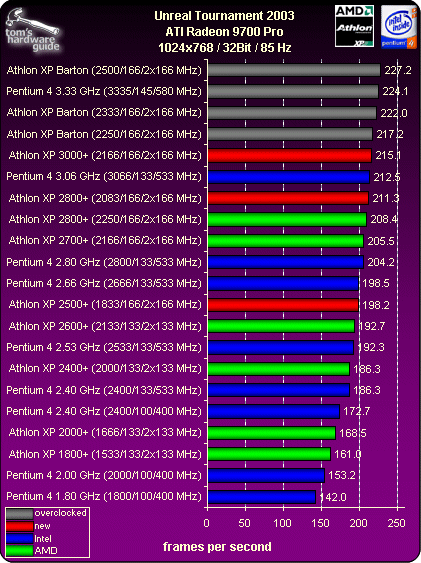Click the 224.1 value

395,92
